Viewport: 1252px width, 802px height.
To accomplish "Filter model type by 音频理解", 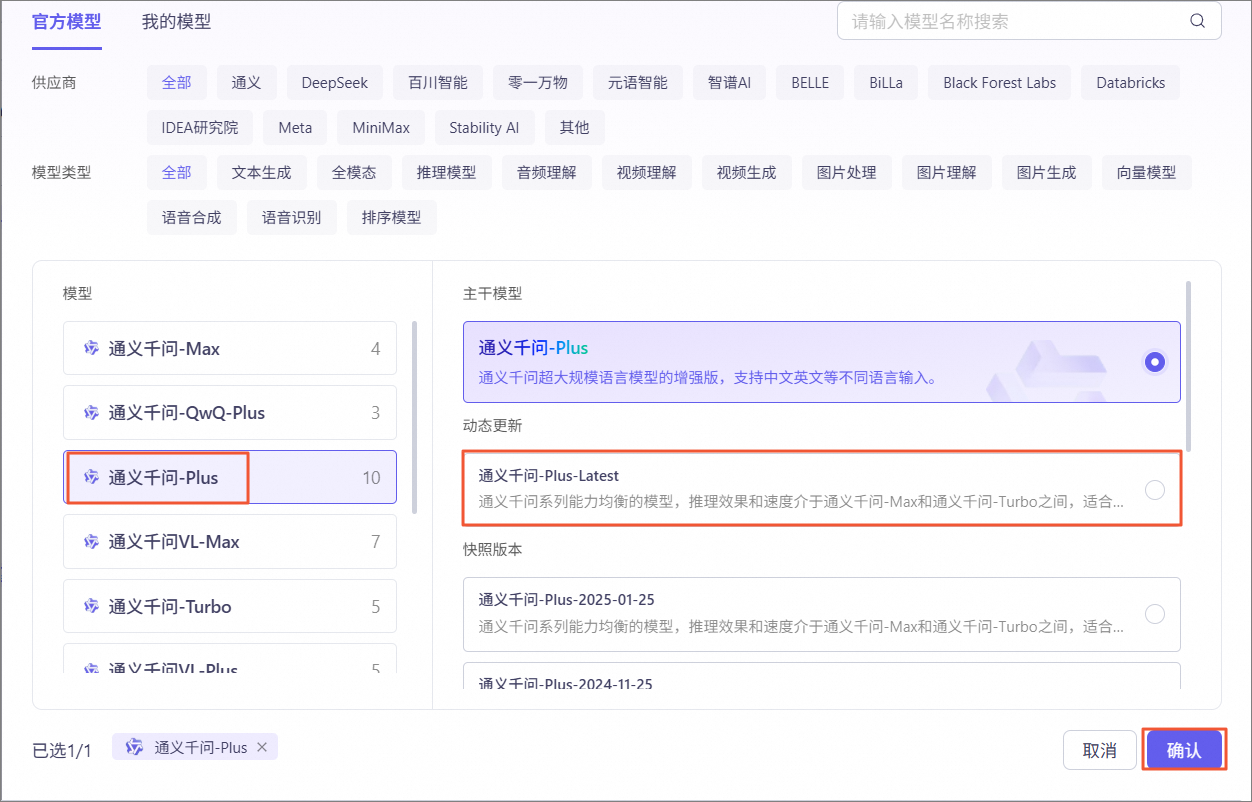I will tap(547, 173).
